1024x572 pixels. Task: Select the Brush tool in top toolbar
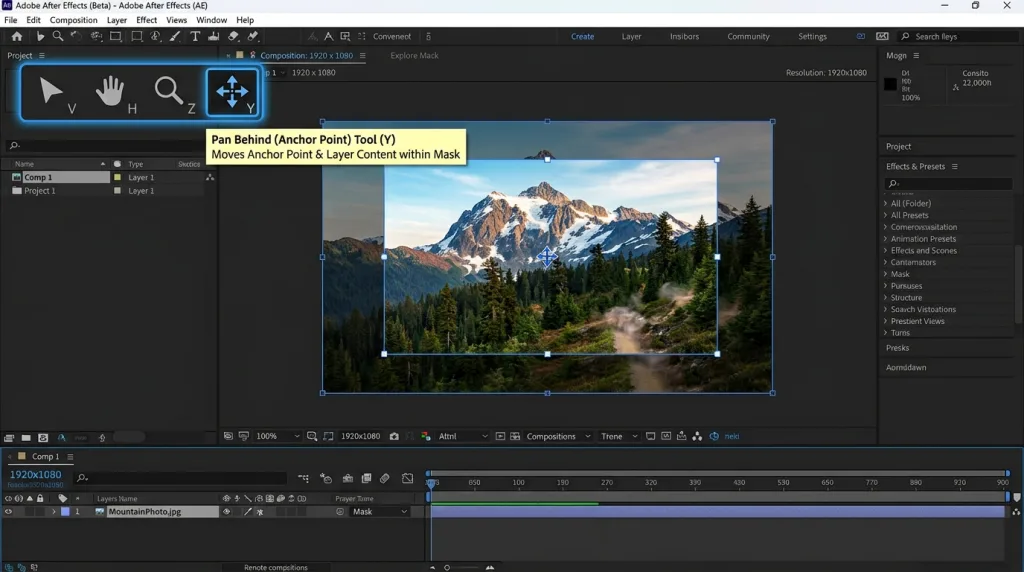click(x=174, y=37)
